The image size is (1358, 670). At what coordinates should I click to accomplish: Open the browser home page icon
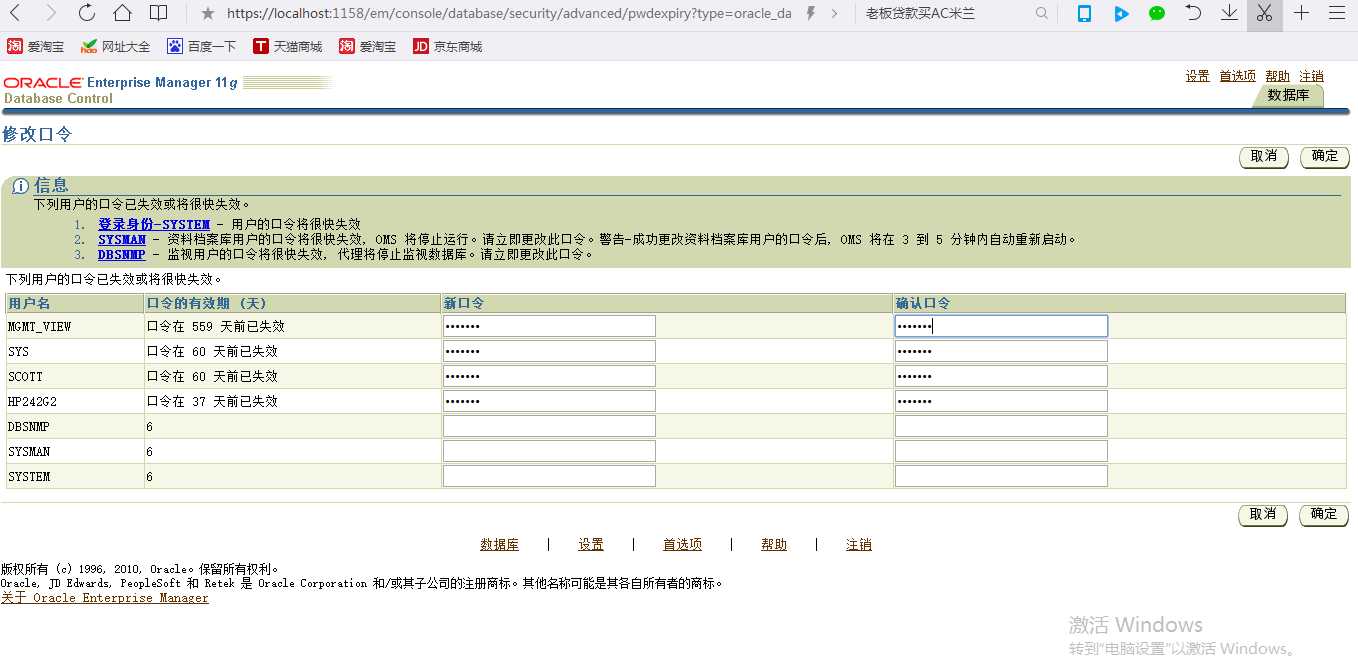122,13
